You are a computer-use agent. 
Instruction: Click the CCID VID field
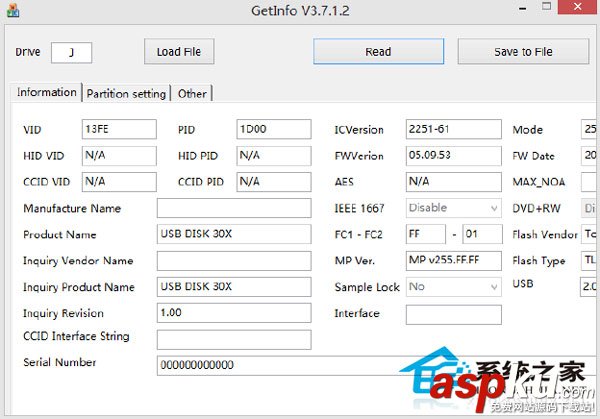(x=119, y=181)
